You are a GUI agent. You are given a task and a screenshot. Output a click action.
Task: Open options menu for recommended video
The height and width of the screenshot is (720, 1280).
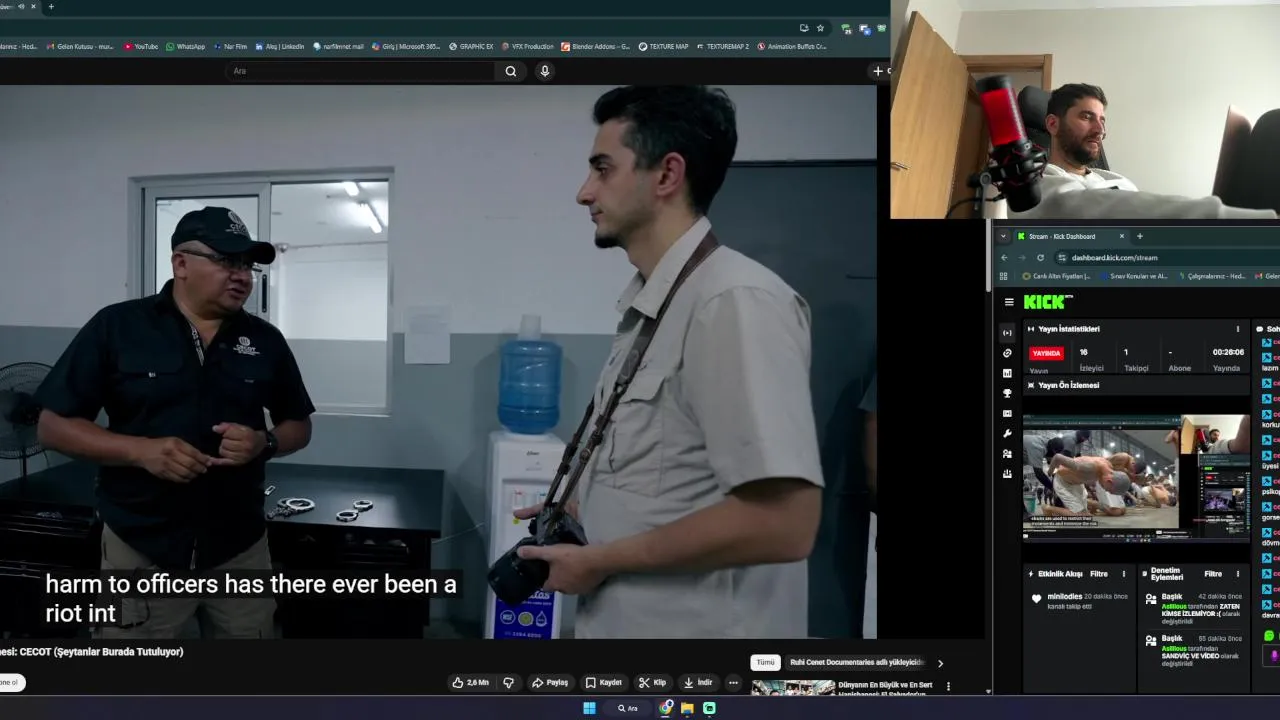point(948,687)
